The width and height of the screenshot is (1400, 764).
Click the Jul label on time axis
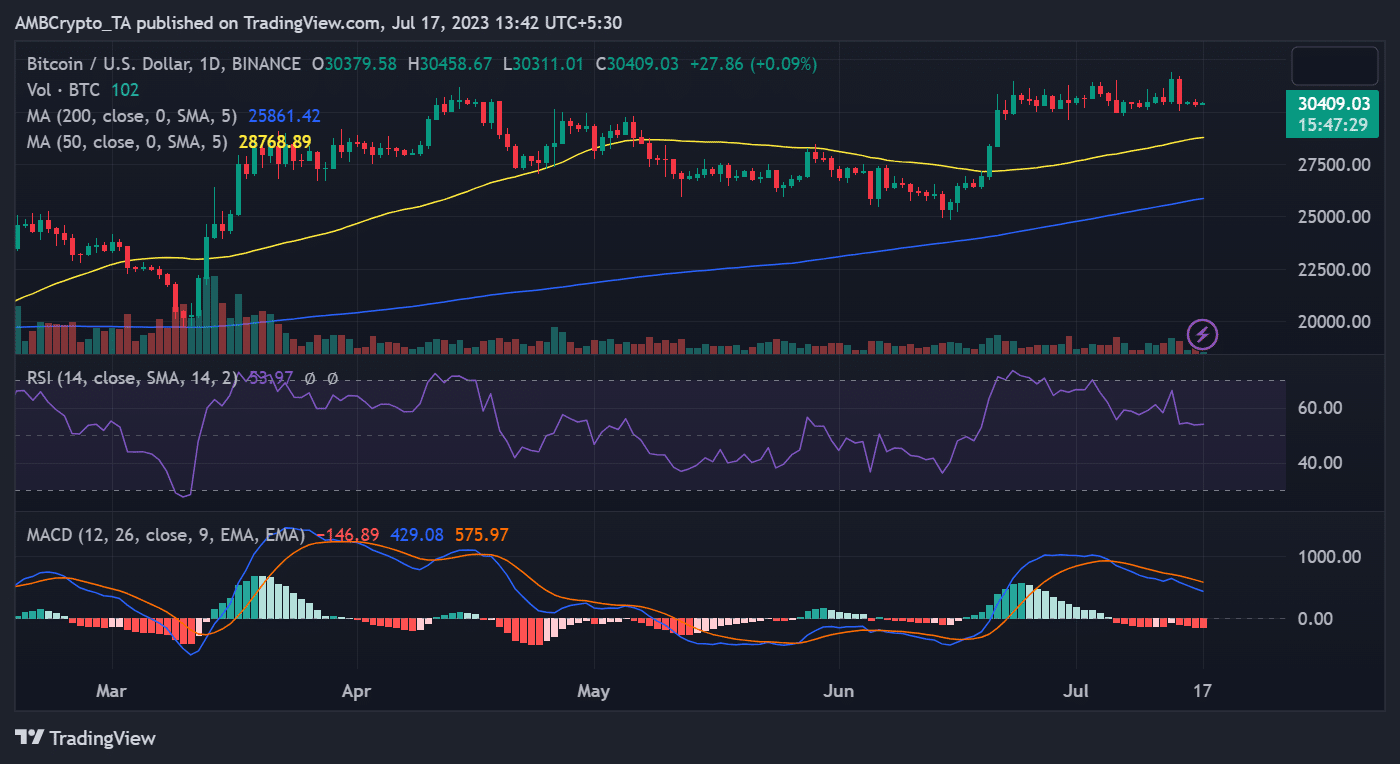pyautogui.click(x=1076, y=690)
